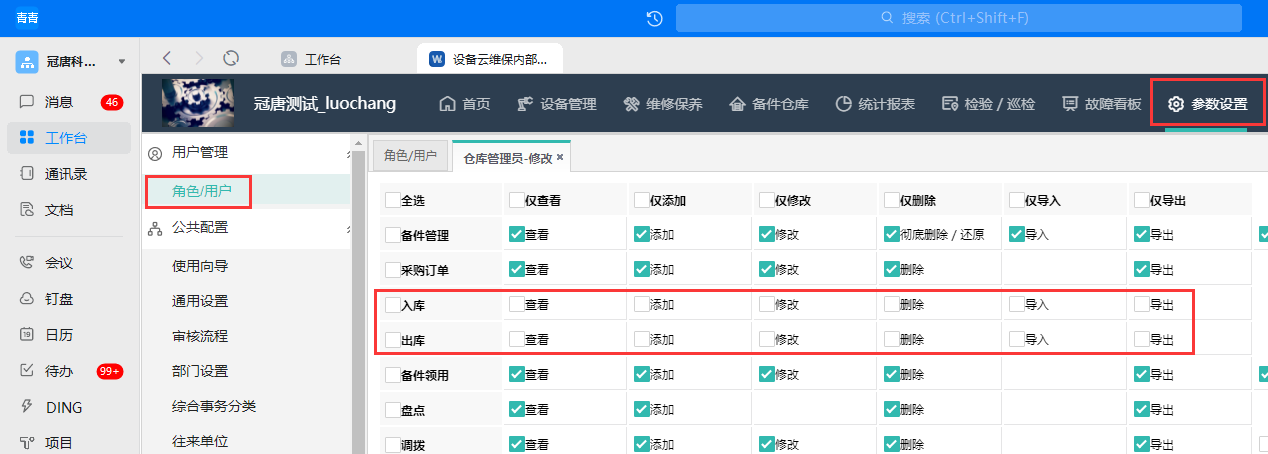1268x454 pixels.
Task: Check the 盘点 row header checkbox
Action: pos(393,409)
